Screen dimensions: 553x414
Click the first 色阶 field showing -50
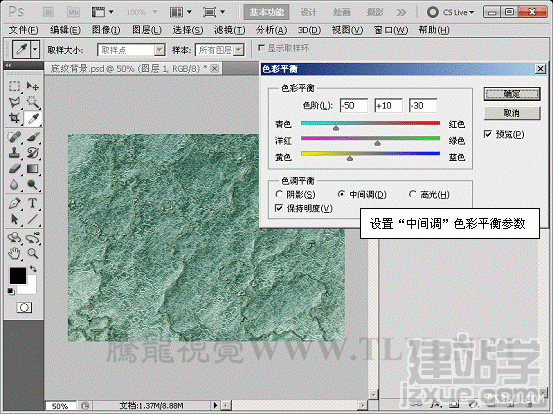point(354,105)
